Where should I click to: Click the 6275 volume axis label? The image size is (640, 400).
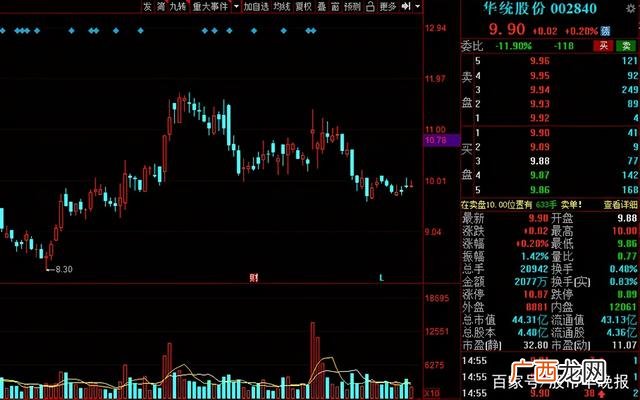click(435, 365)
